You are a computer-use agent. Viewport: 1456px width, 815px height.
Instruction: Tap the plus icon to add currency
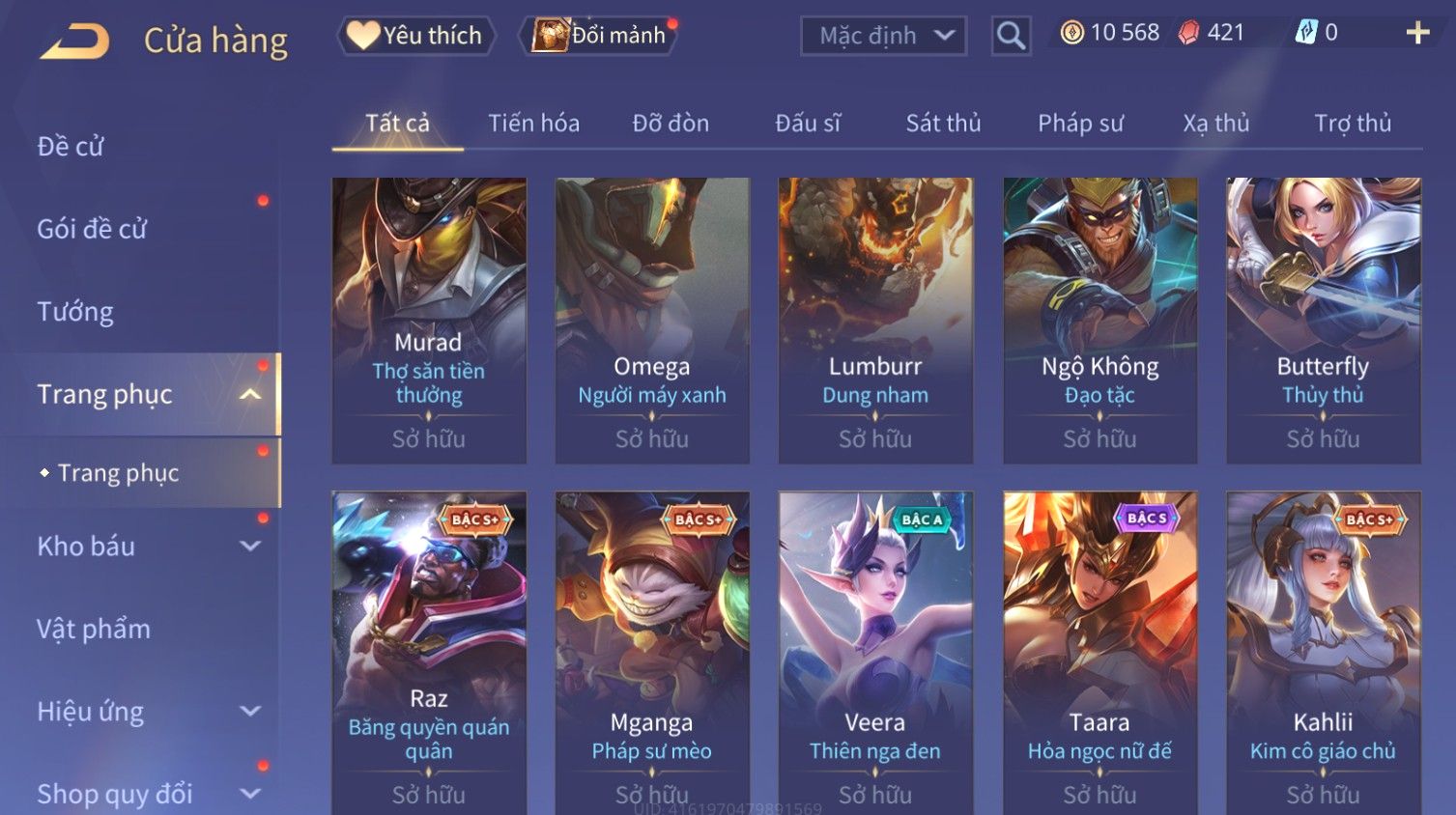coord(1417,34)
